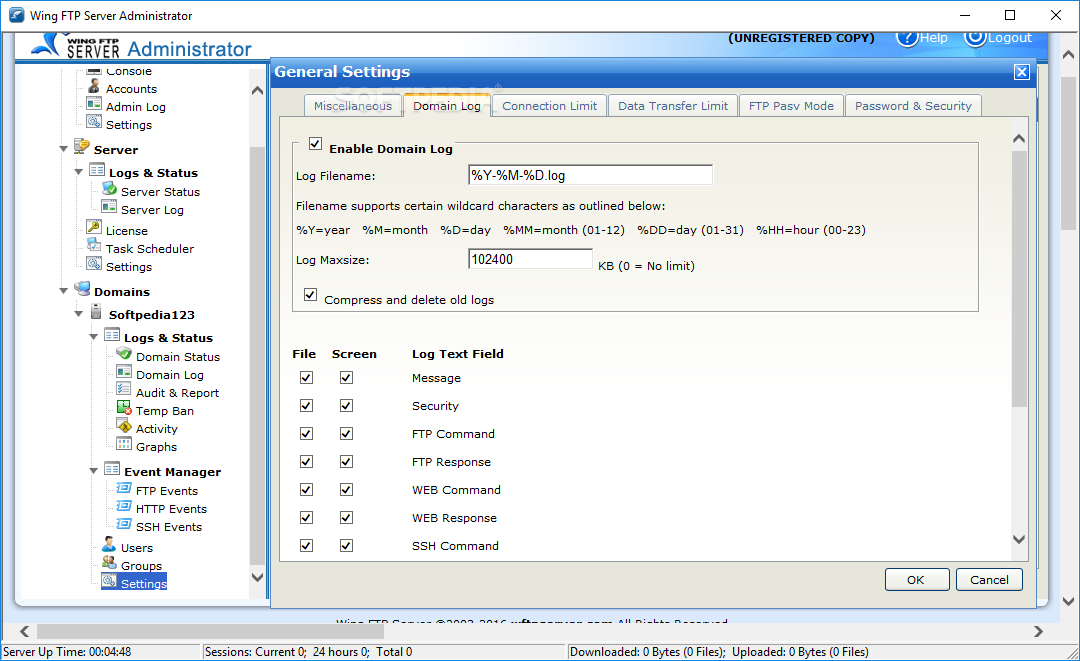Viewport: 1080px width, 661px height.
Task: Click the Log Filename input field
Action: (x=590, y=175)
